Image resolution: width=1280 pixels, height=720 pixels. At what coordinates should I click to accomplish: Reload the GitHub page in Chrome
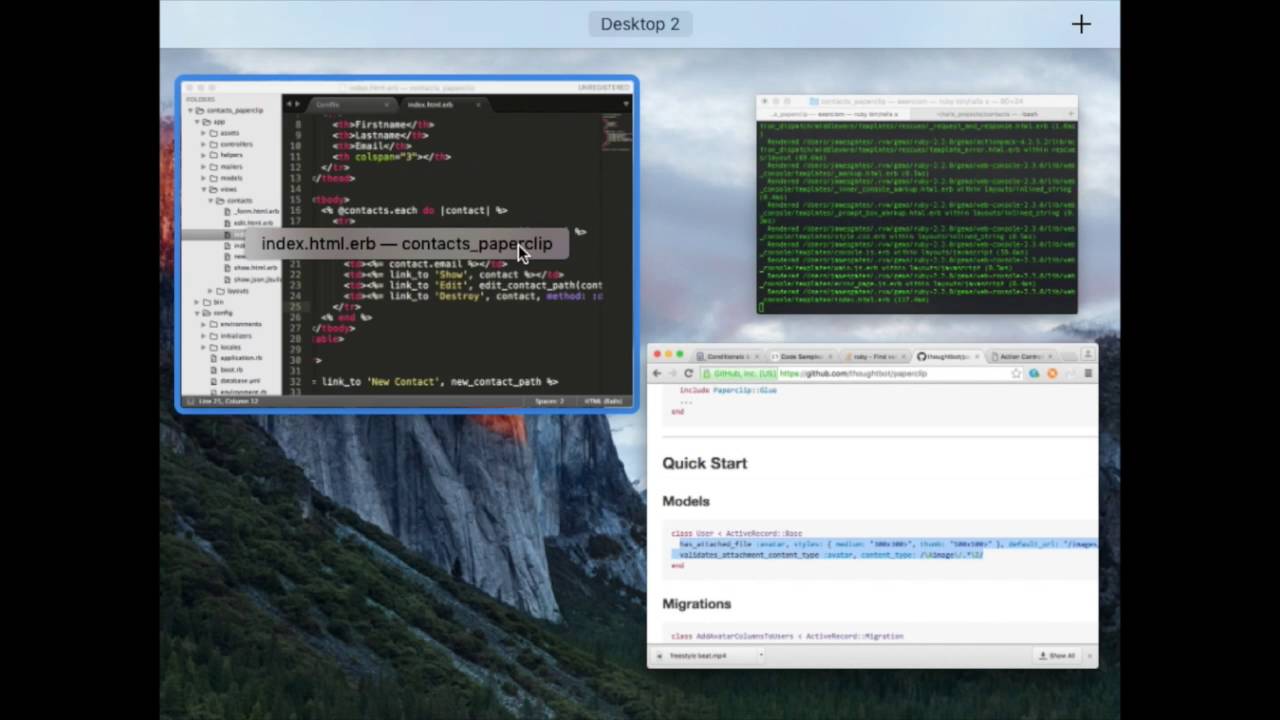click(688, 373)
